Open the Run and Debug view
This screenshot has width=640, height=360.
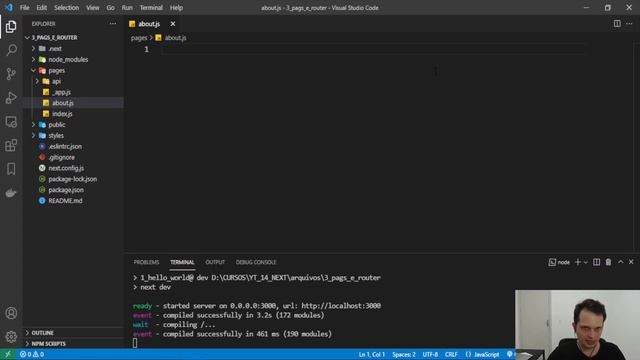[x=11, y=98]
